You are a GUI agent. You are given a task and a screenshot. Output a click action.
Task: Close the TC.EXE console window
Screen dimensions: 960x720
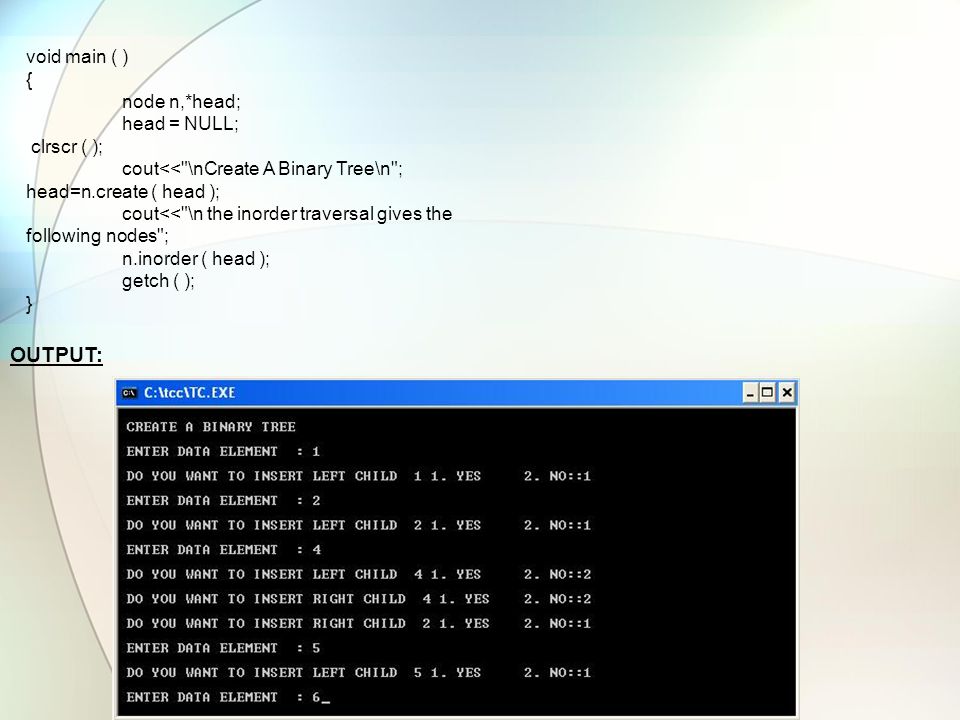787,392
